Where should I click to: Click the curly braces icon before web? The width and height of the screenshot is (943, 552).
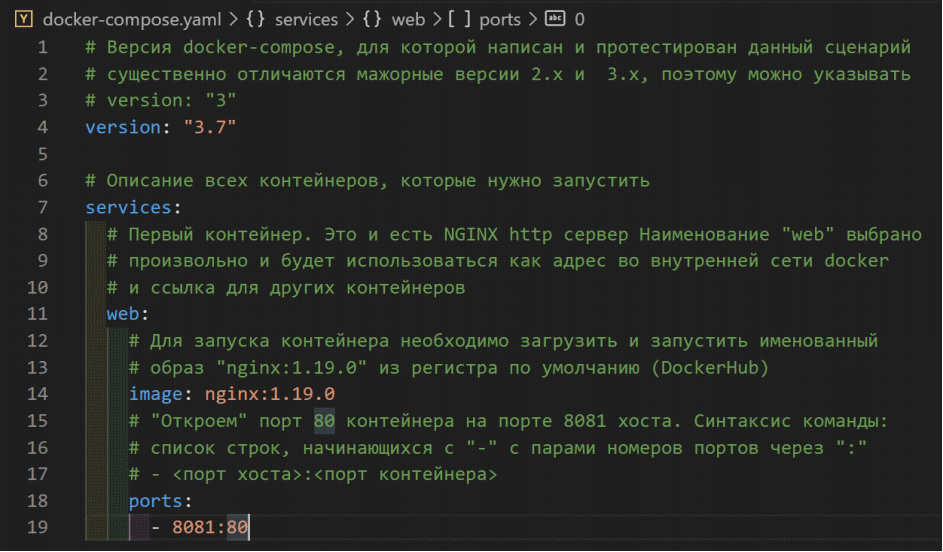tap(372, 19)
